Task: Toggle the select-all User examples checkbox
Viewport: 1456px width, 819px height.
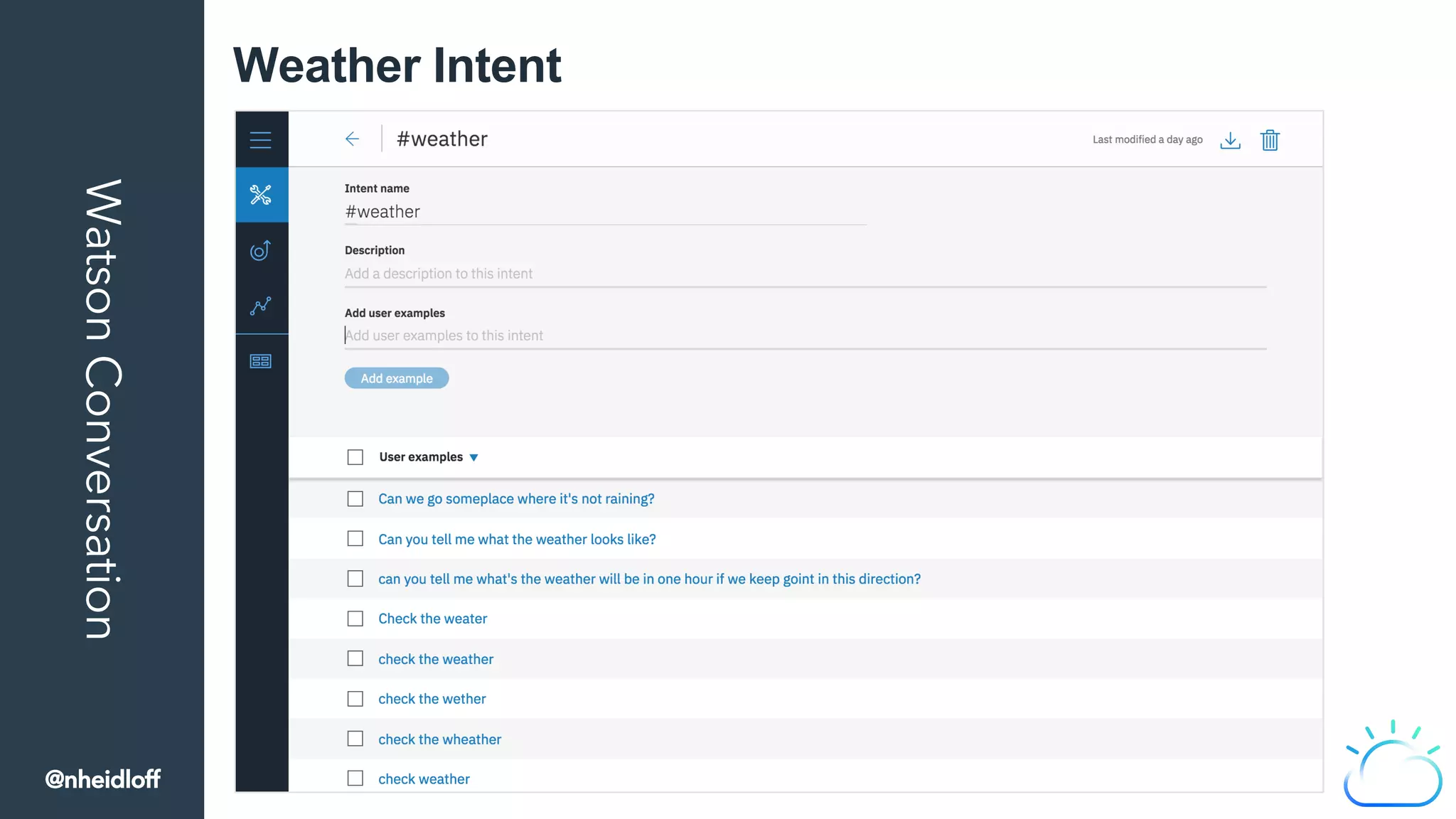Action: [x=355, y=457]
